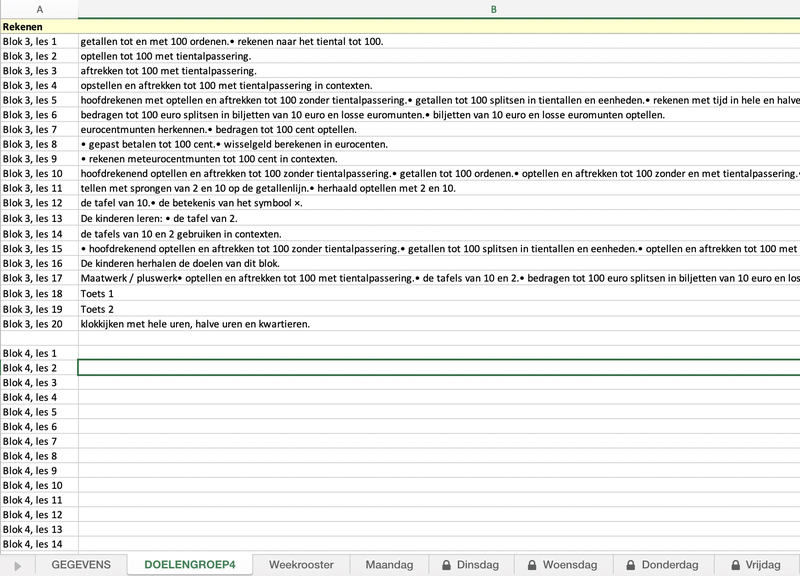Select the DOELENGROEP4 sheet tab
This screenshot has height=576, width=800.
tap(190, 565)
